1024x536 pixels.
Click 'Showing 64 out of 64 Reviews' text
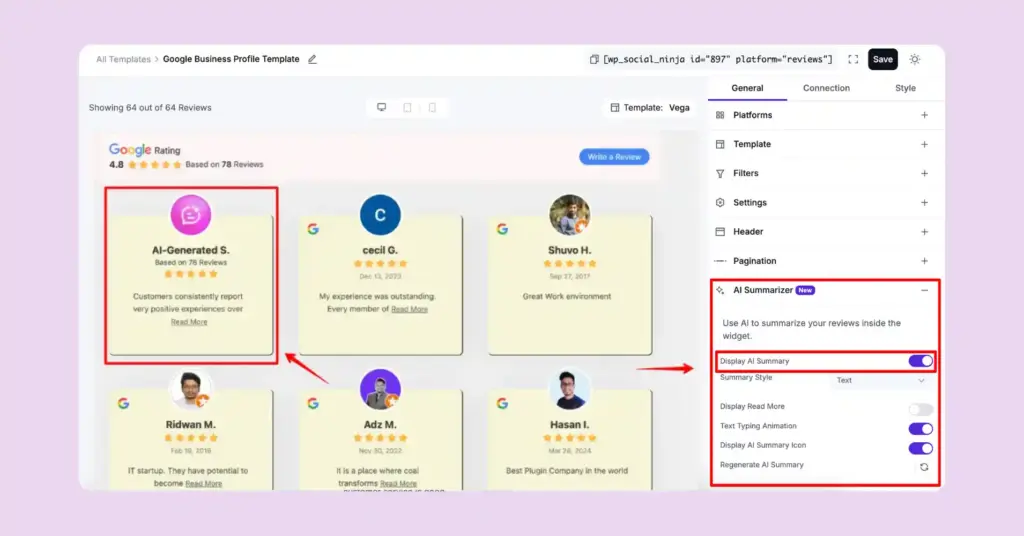(150, 108)
